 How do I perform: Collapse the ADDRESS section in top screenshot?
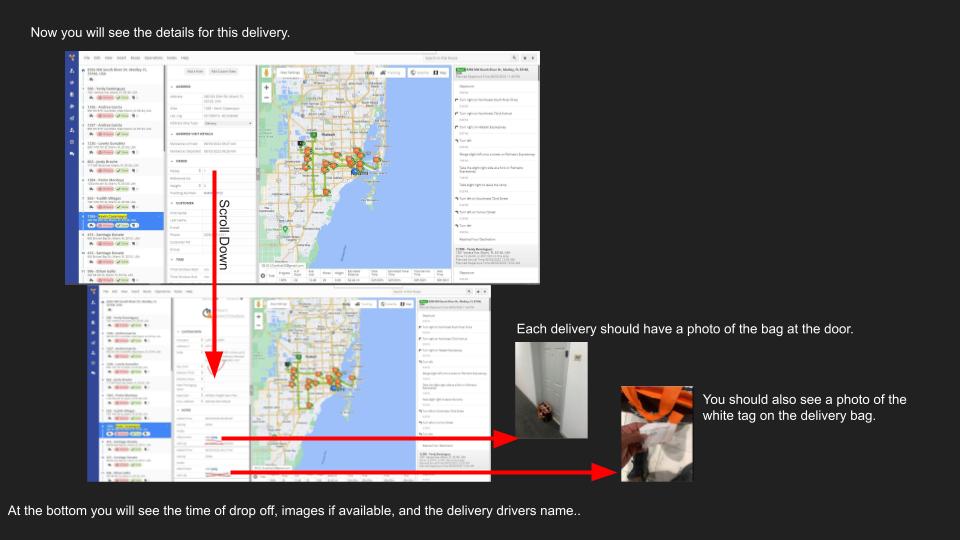(172, 87)
